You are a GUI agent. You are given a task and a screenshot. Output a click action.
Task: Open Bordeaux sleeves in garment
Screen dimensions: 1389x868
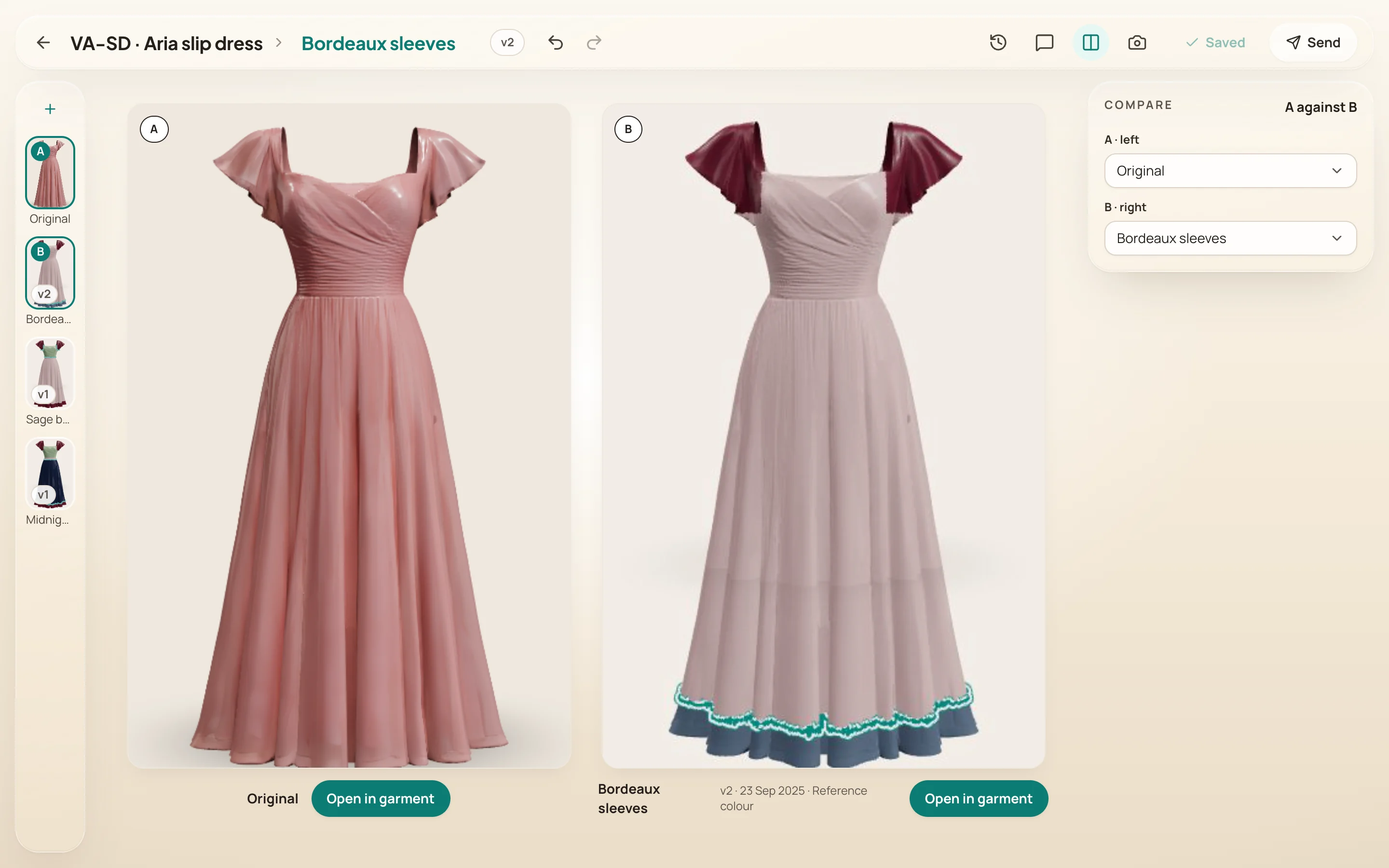click(x=979, y=799)
